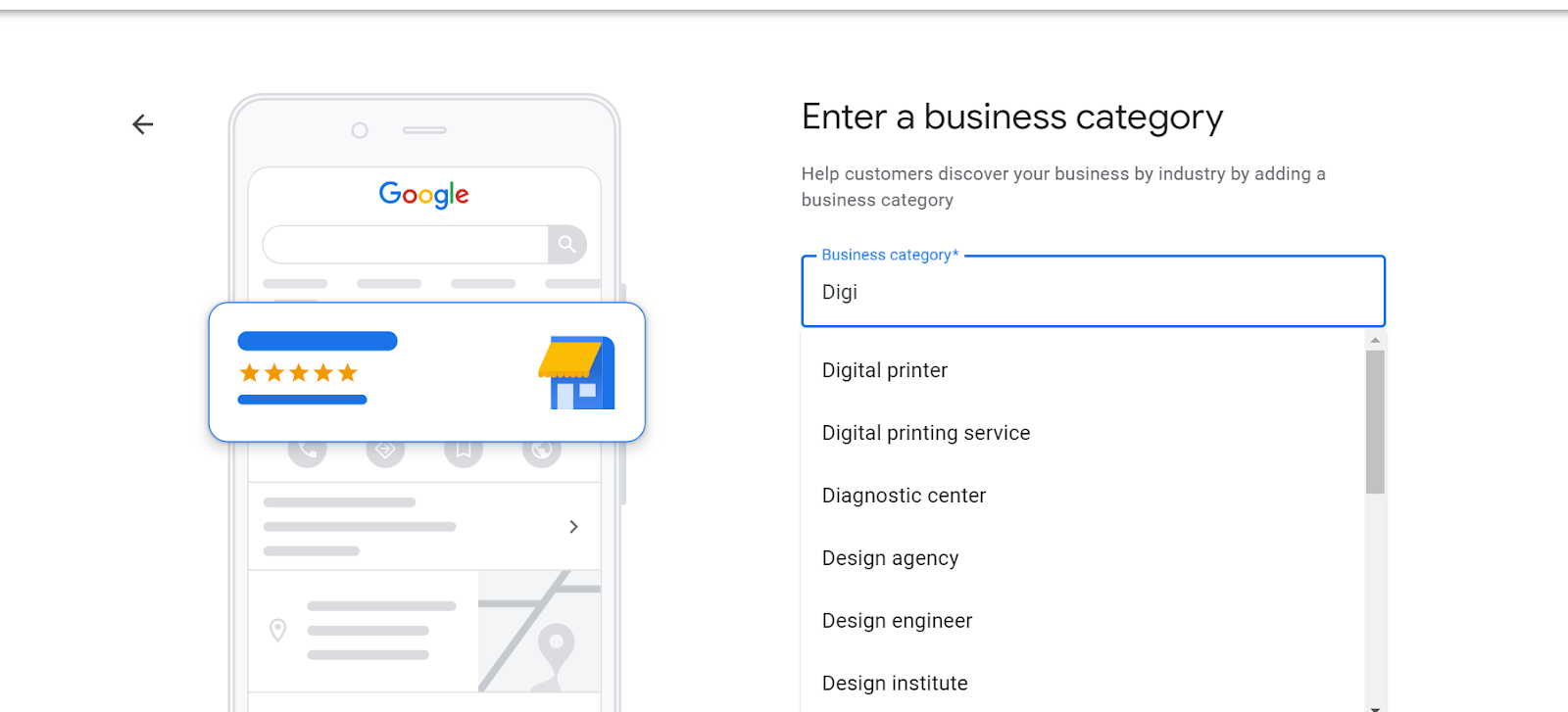Screen dimensions: 1568x712
Task: Click the search magnifier icon in the mockup
Action: click(x=566, y=244)
